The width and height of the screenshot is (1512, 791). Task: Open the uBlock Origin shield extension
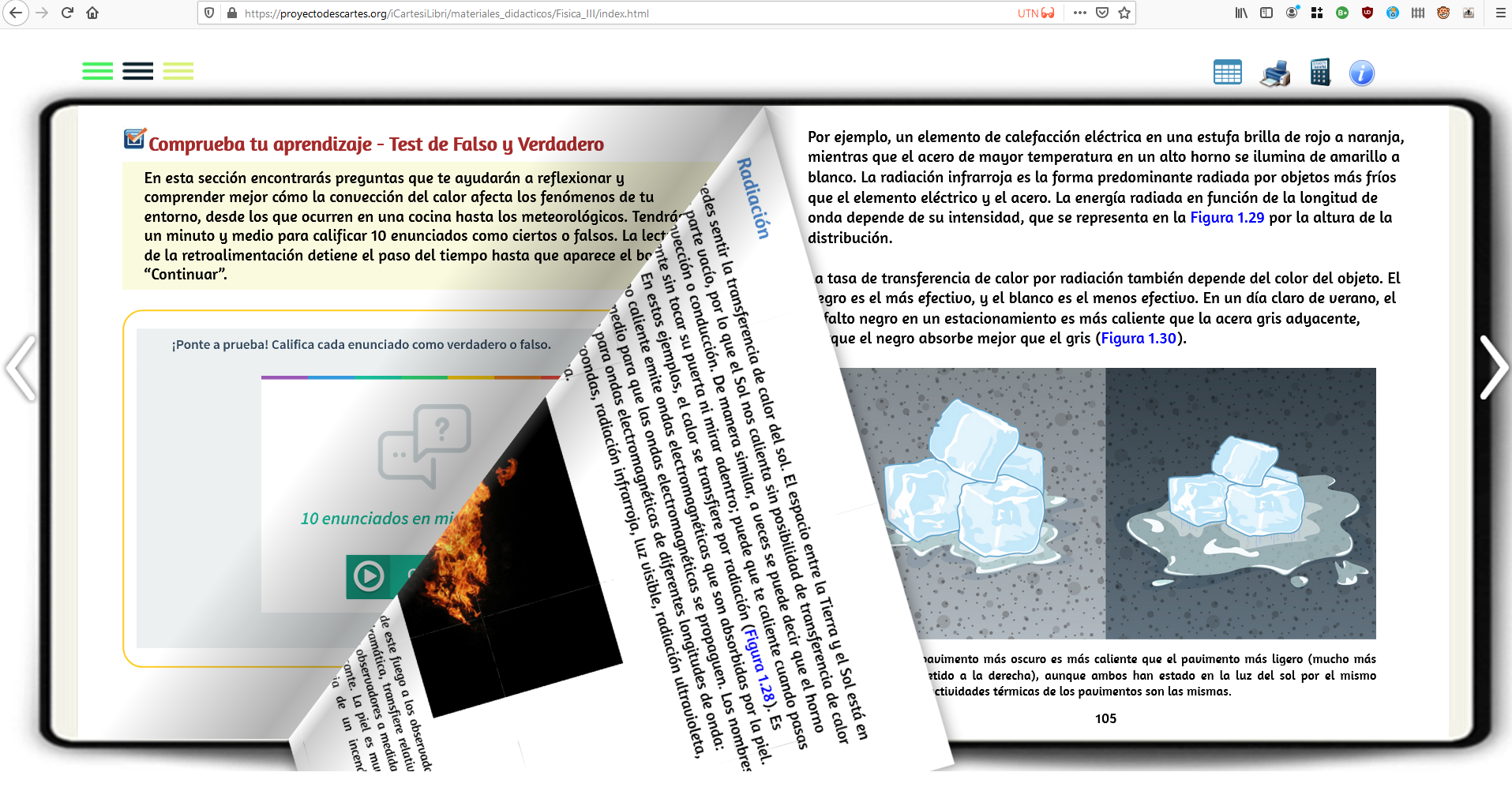(x=1368, y=13)
